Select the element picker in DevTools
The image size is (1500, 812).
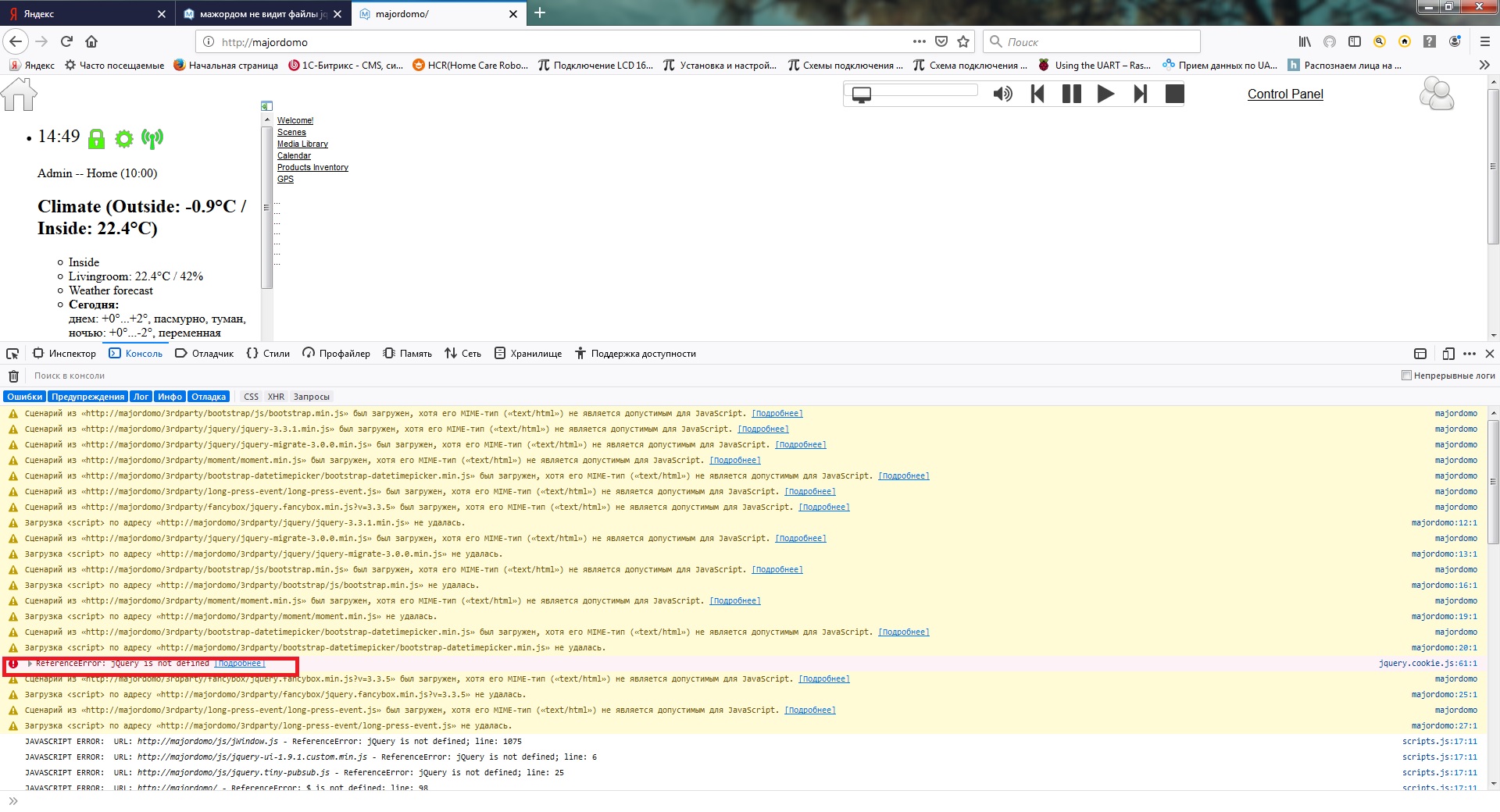[12, 353]
